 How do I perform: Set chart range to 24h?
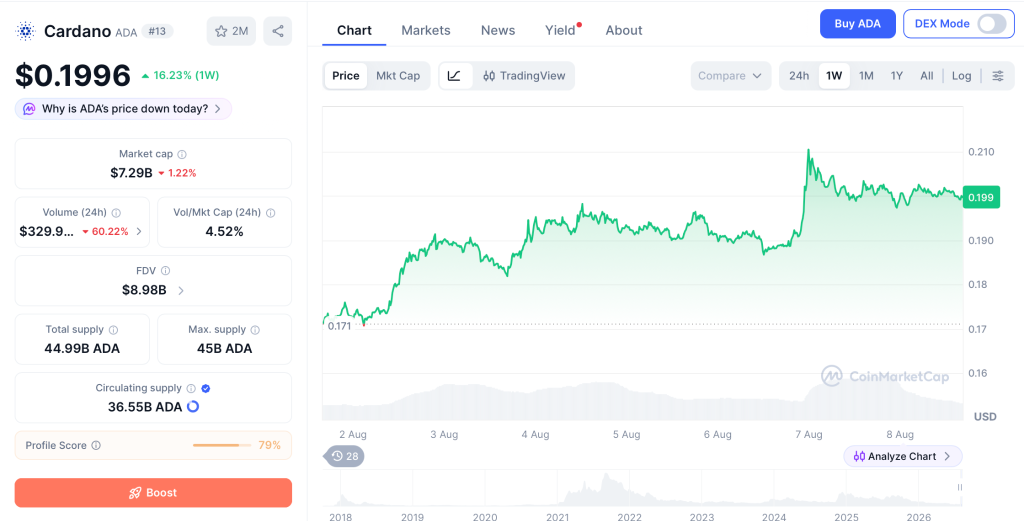point(799,76)
